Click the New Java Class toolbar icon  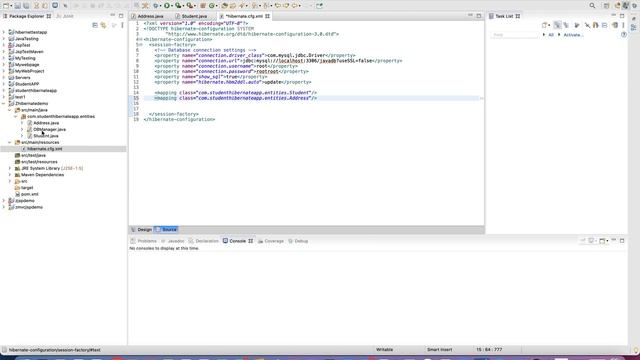212,6
